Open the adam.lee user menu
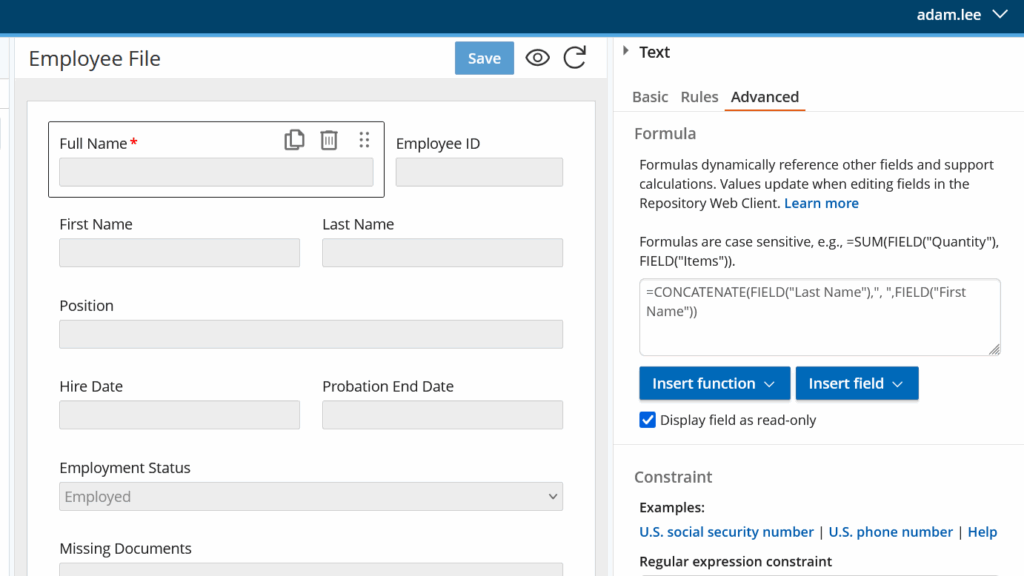Screen dimensions: 1024x576 pyautogui.click(x=962, y=15)
